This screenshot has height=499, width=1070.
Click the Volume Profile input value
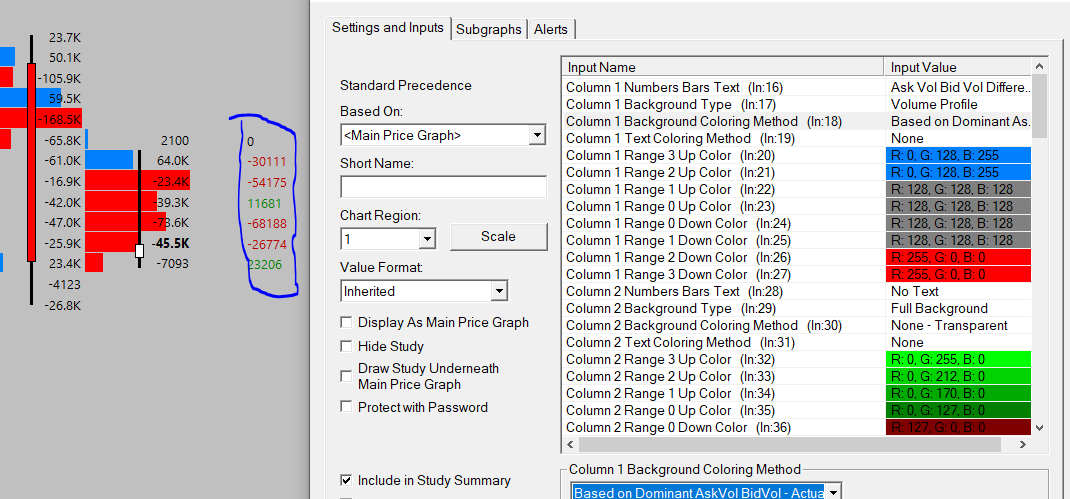[934, 104]
